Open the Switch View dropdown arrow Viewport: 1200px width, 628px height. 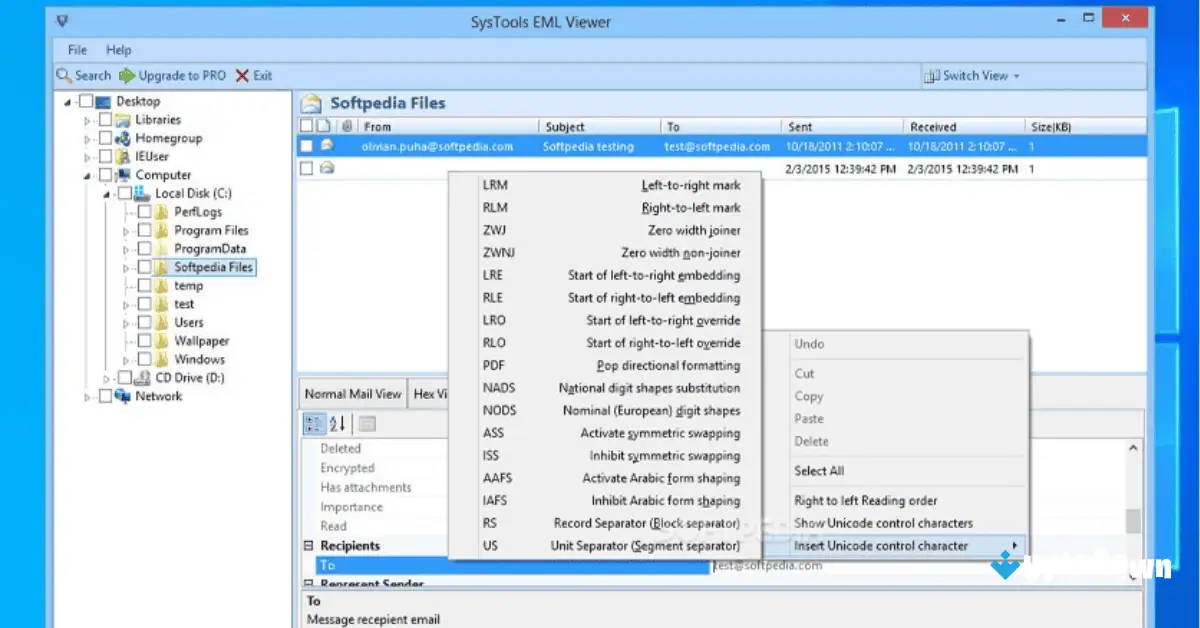tap(1017, 75)
